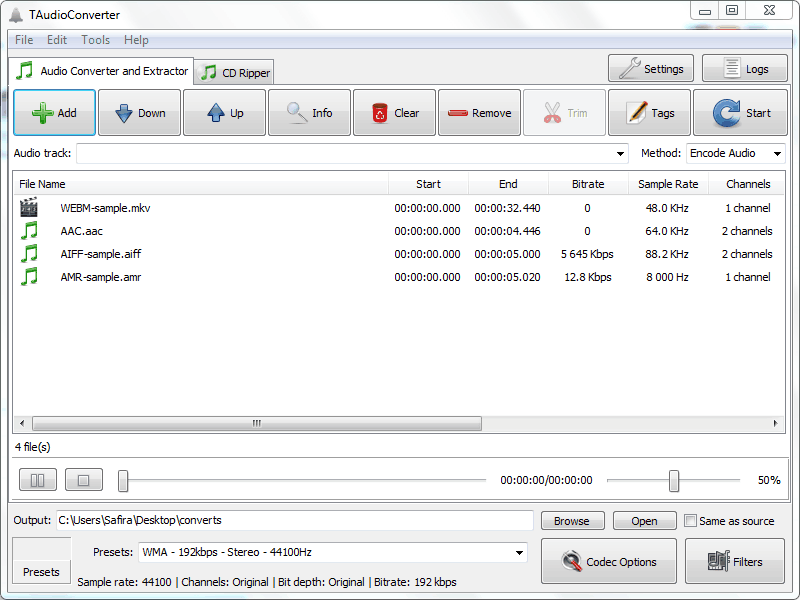Open the Tags editor with the pencil icon
This screenshot has width=800, height=600.
point(649,113)
